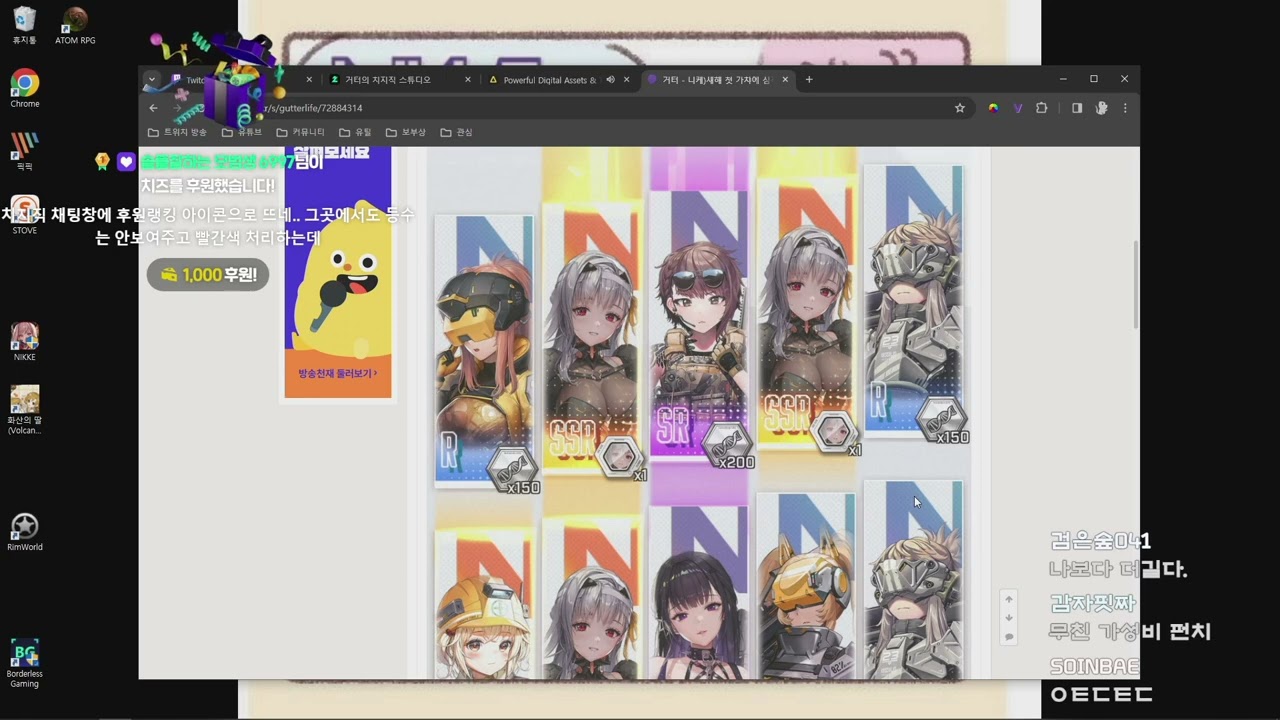Open the 픽픽 desktop shortcut

pos(24,152)
